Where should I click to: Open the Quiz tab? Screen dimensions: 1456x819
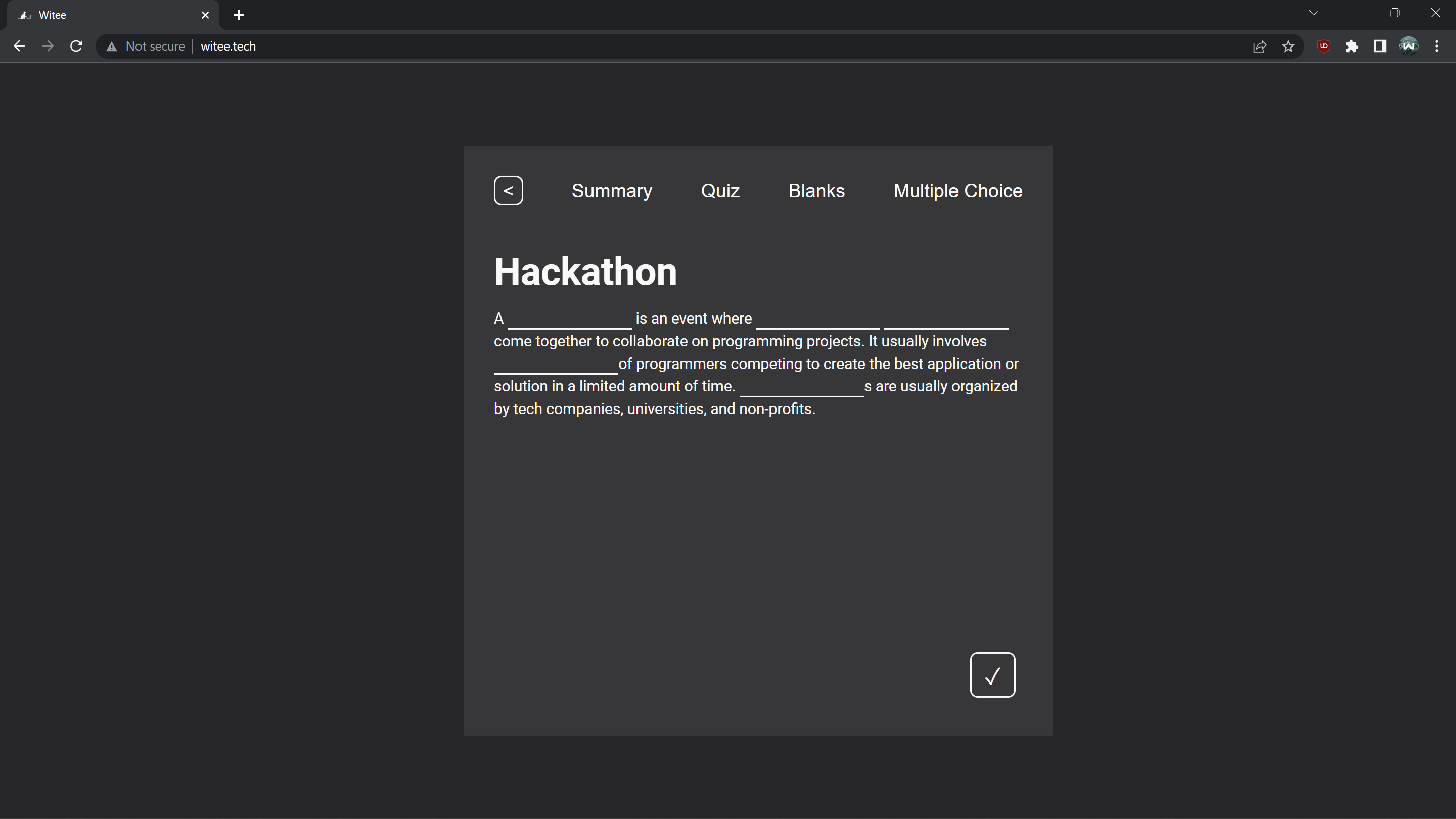coord(719,191)
